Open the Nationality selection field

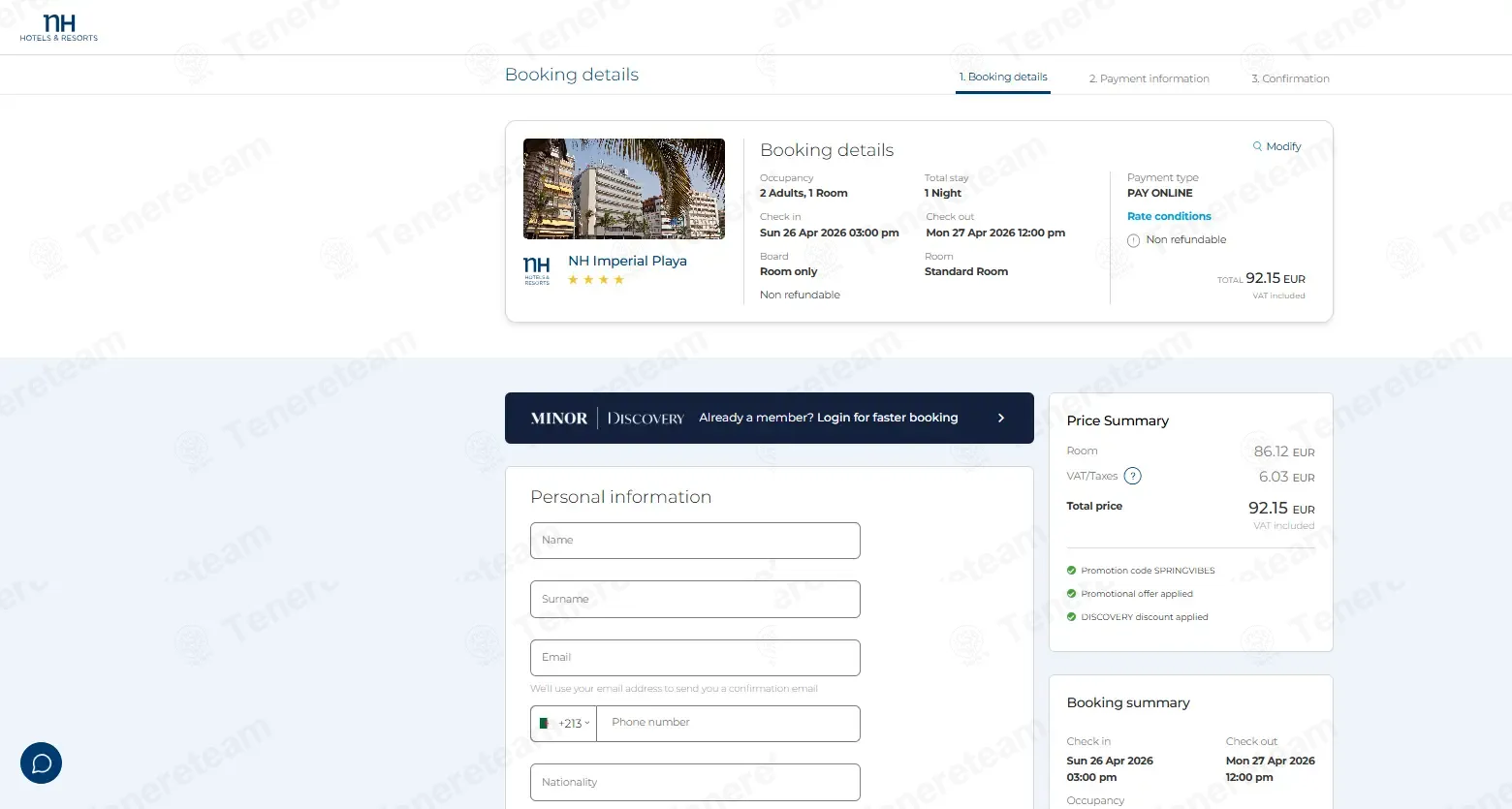[695, 782]
